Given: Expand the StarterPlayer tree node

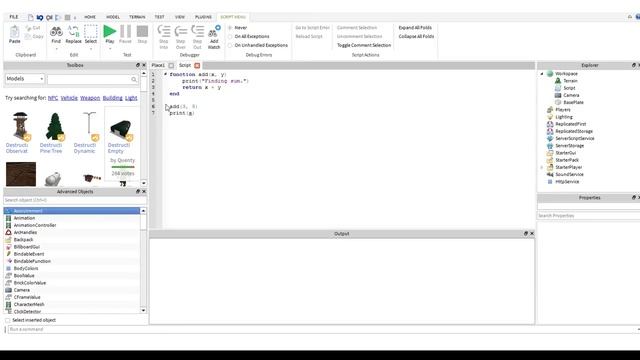Looking at the screenshot, I should [x=542, y=167].
